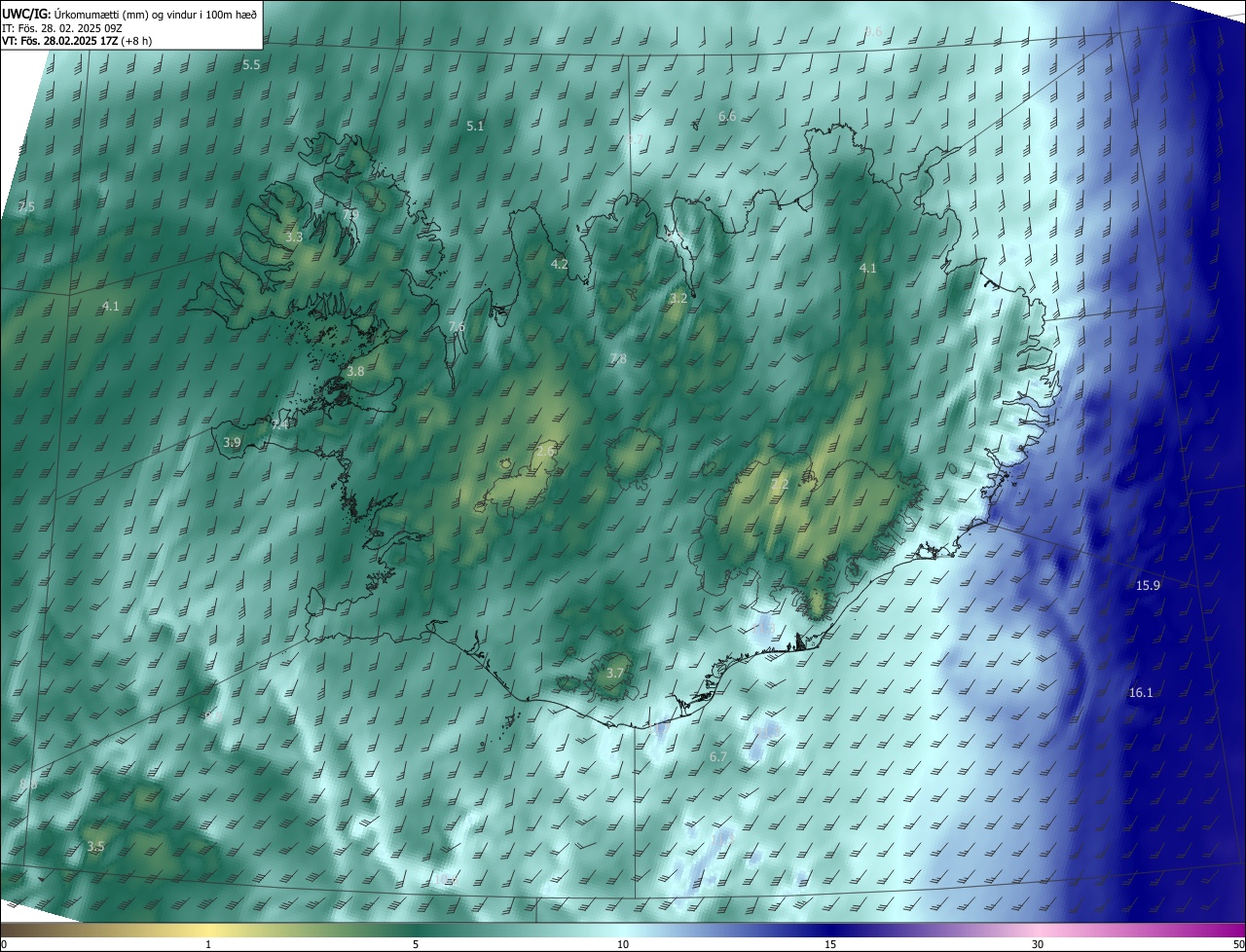Click the 5.1 value label
Viewport: 1246px width, 952px height.
pos(475,126)
